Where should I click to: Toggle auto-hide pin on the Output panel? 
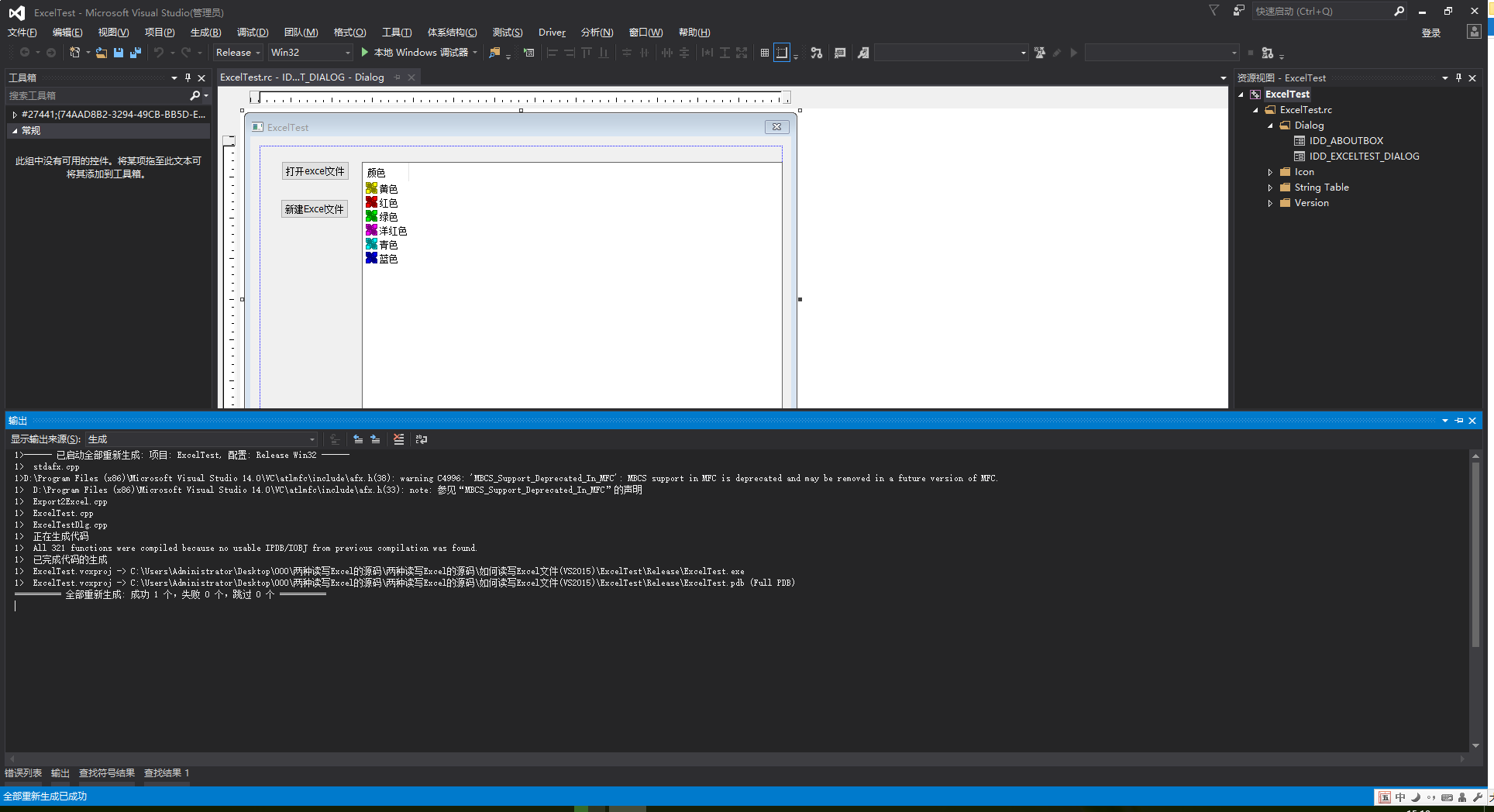(x=1459, y=421)
